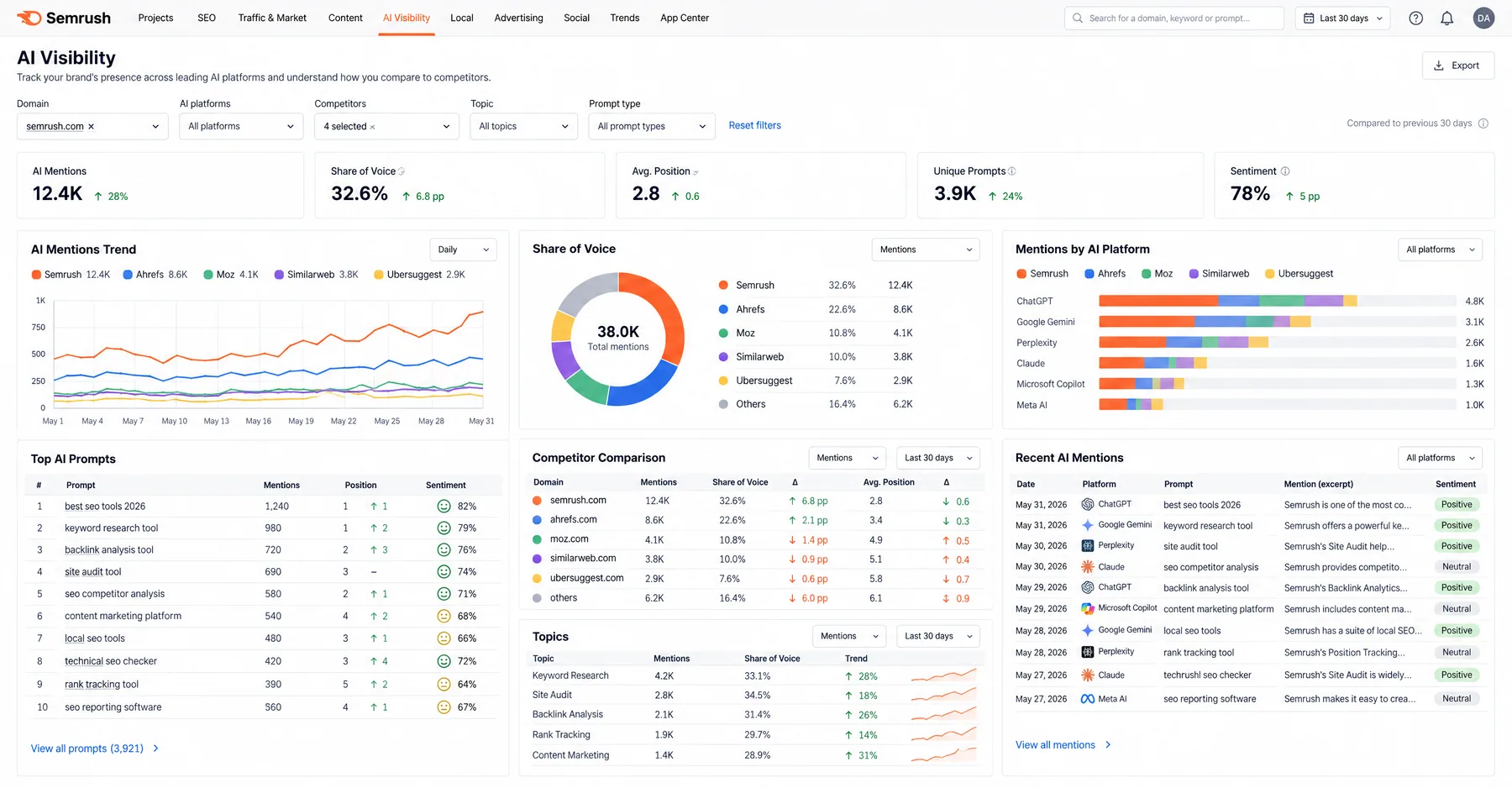This screenshot has width=1512, height=788.
Task: Click the search magnifier icon
Action: click(x=1078, y=18)
